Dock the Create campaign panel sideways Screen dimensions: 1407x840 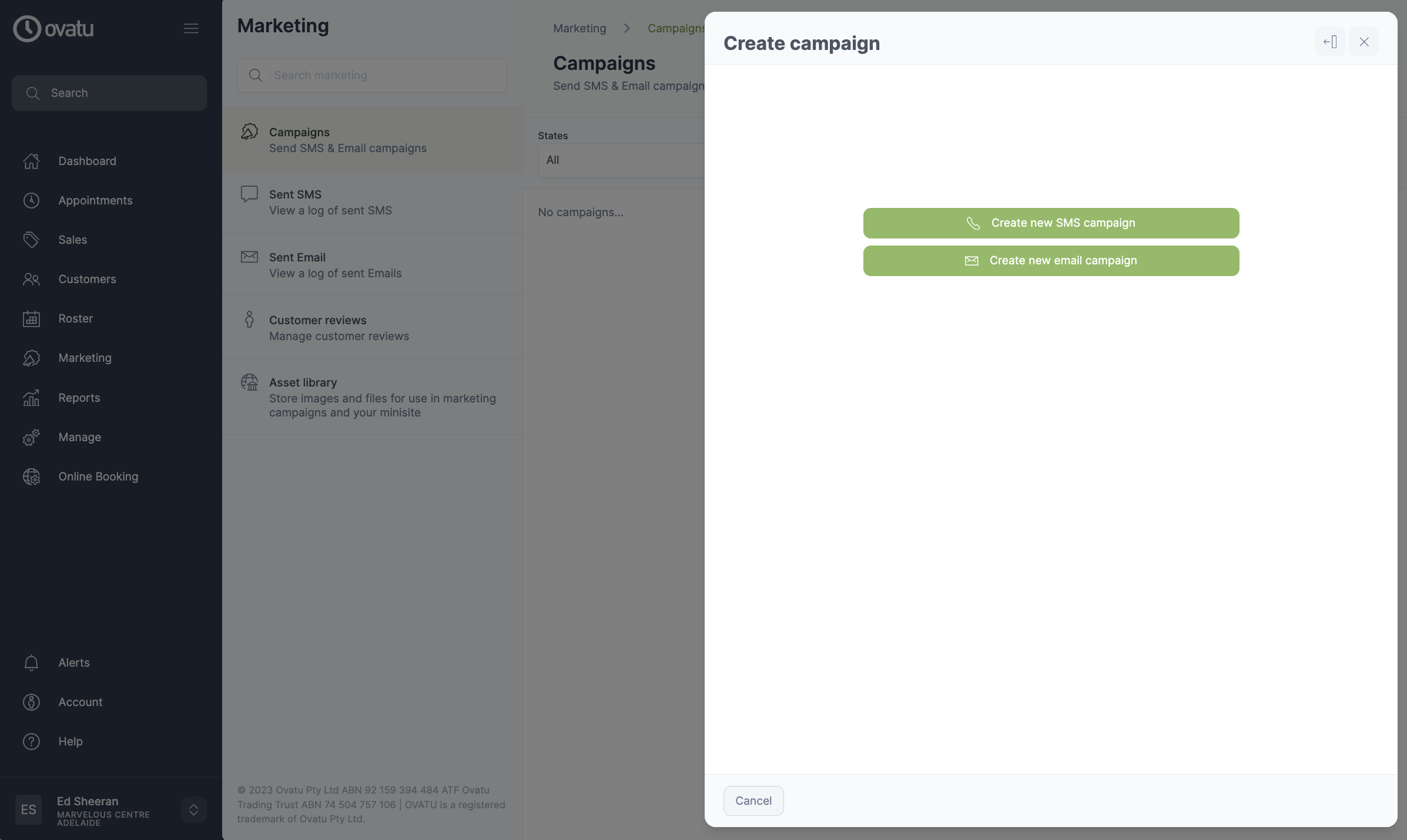(x=1330, y=42)
